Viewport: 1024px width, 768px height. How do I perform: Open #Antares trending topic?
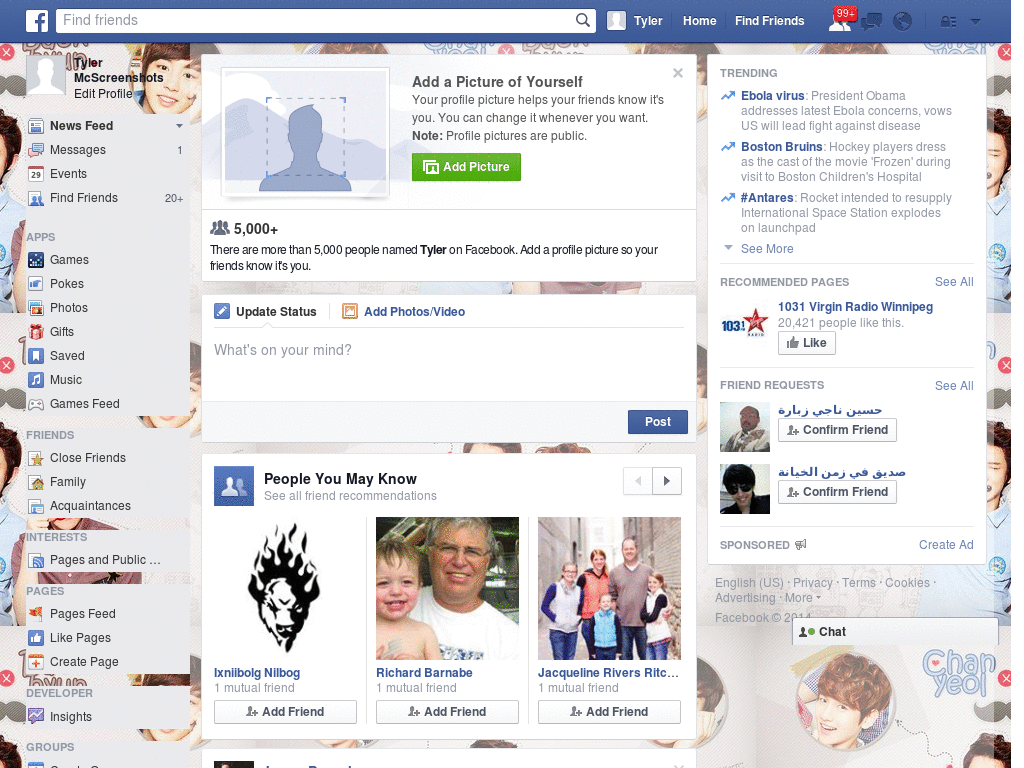coord(767,198)
